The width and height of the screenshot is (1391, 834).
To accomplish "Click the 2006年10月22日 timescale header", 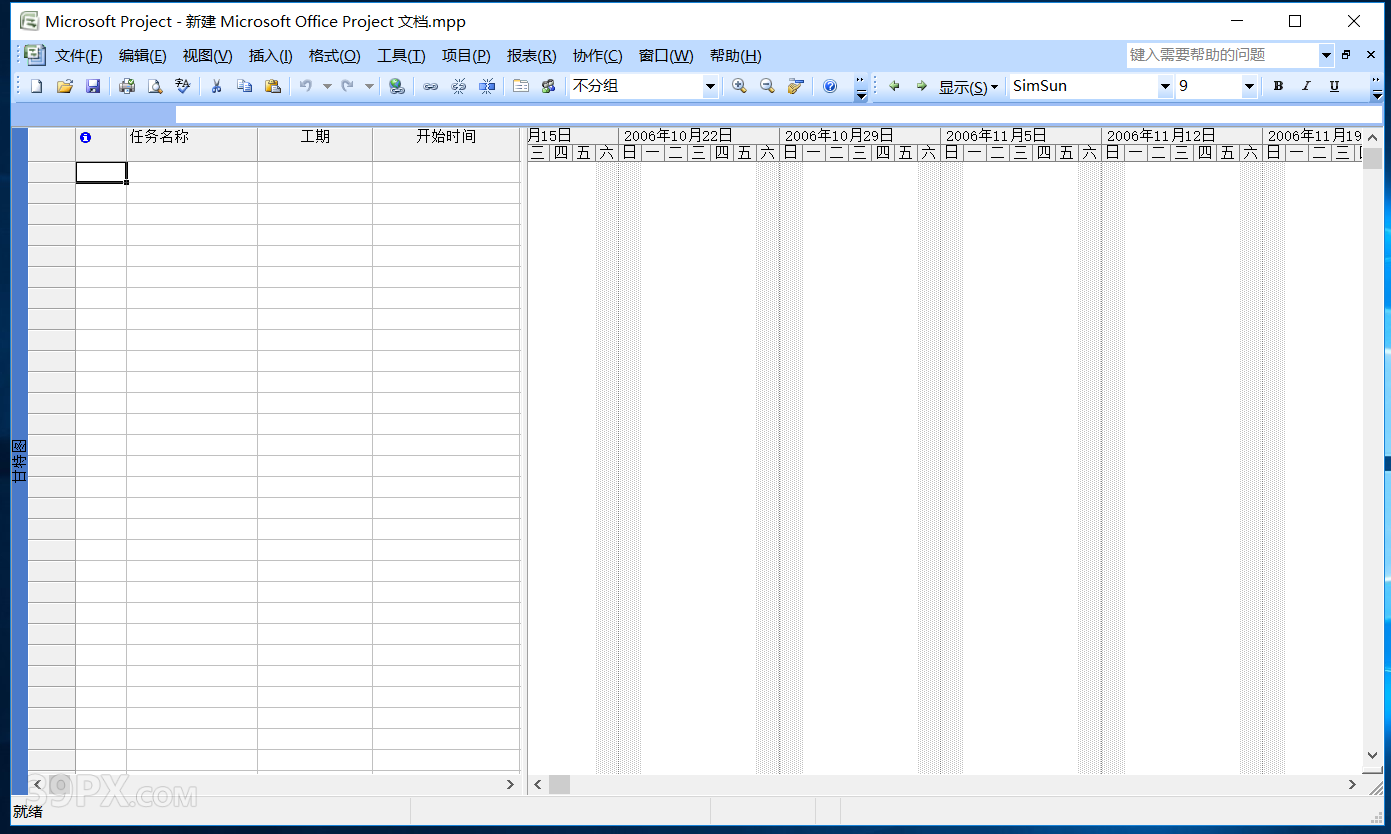I will 699,135.
